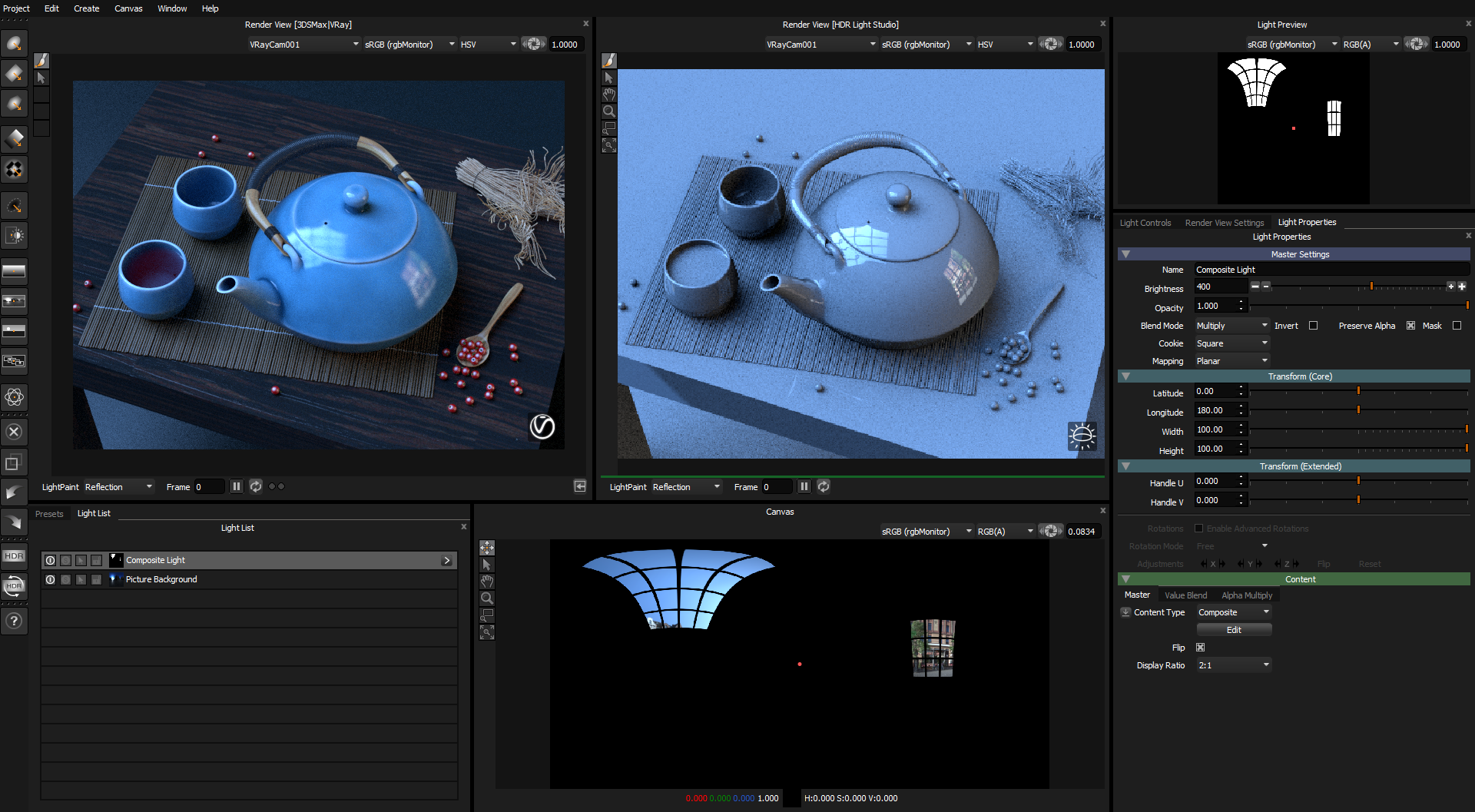Enable the Mask checkbox

pyautogui.click(x=1457, y=326)
